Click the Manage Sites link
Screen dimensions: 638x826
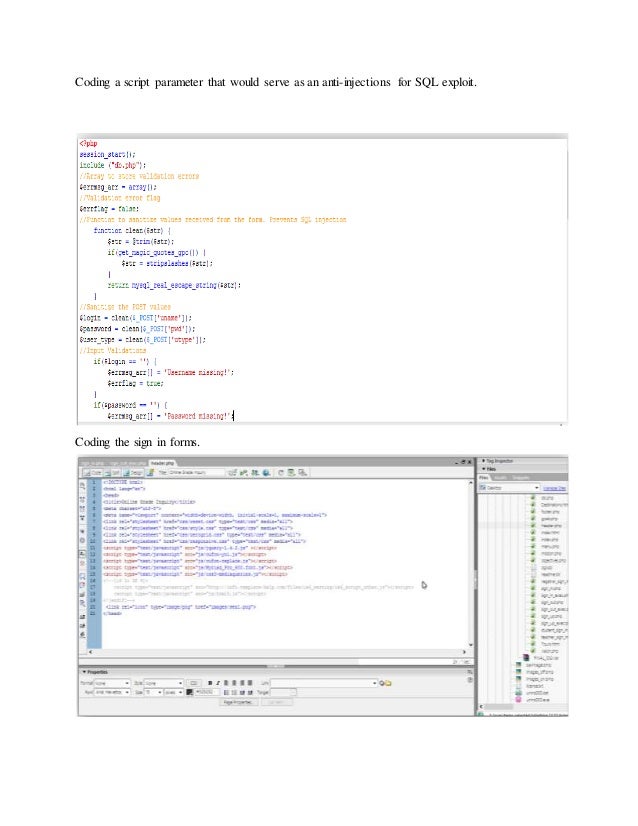pyautogui.click(x=555, y=488)
